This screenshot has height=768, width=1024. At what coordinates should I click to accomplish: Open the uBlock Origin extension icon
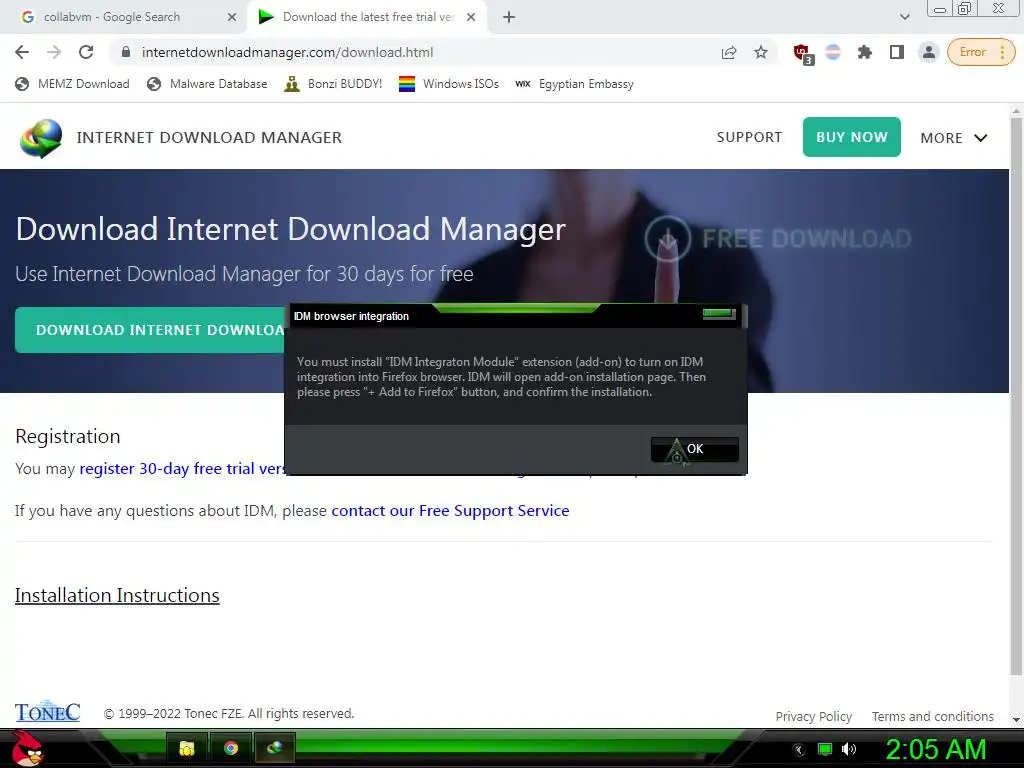(x=802, y=53)
